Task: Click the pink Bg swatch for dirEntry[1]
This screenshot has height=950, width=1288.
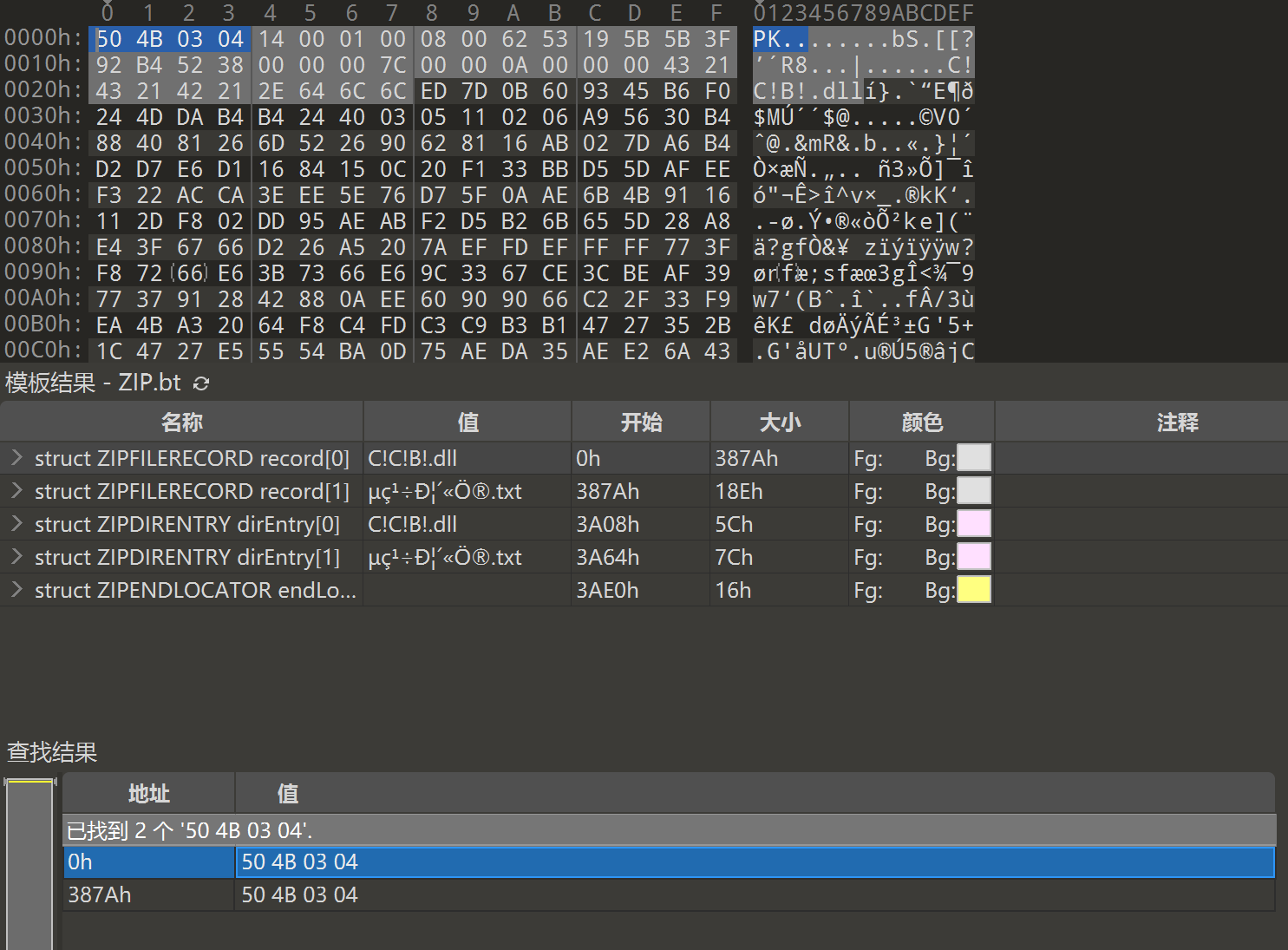Action: coord(973,557)
